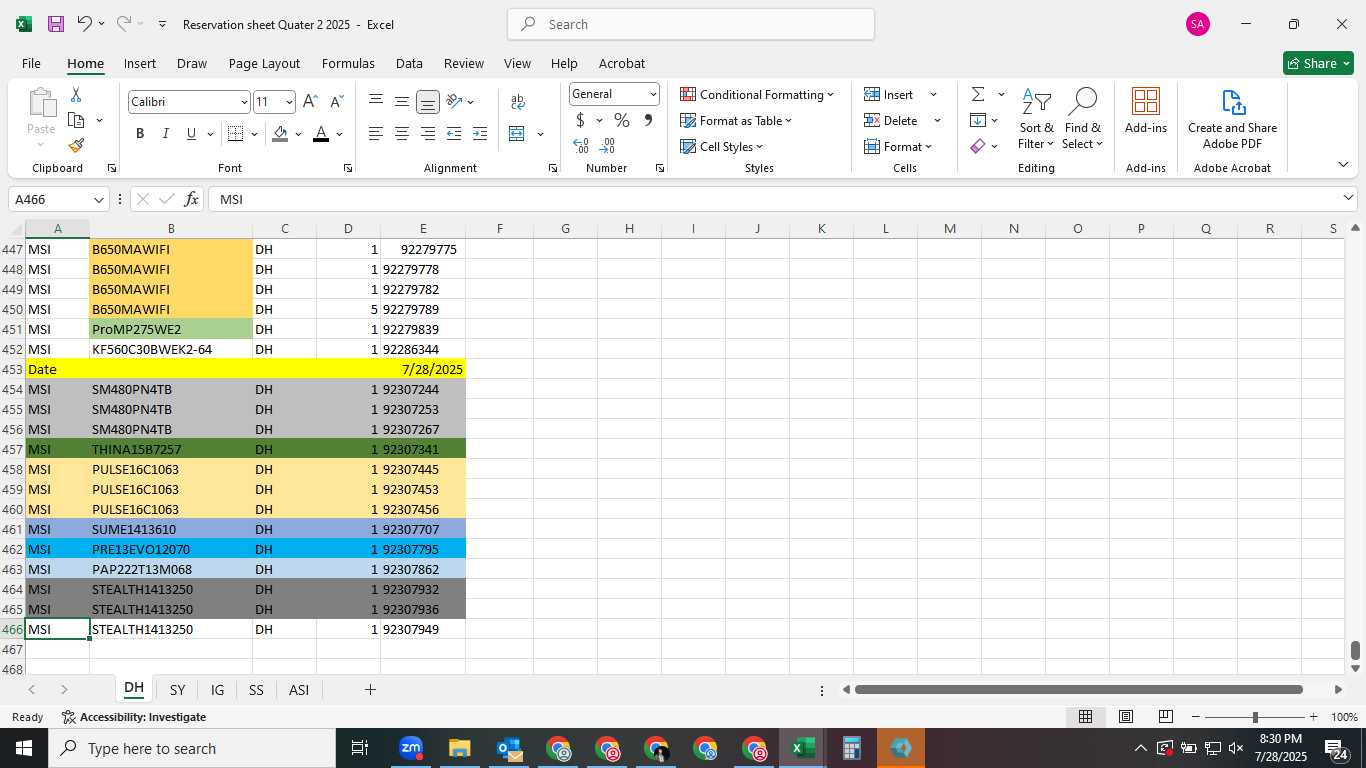Save the workbook with the Save icon
Screen dimensions: 1366x768
pos(56,24)
